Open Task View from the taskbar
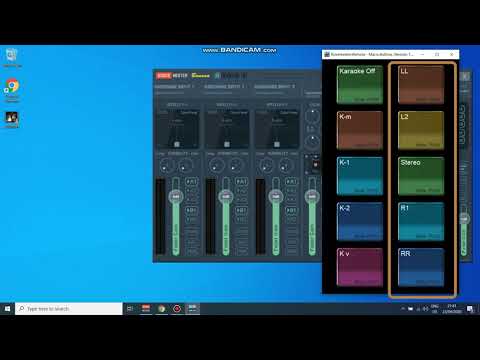This screenshot has width=480, height=360. pyautogui.click(x=130, y=309)
